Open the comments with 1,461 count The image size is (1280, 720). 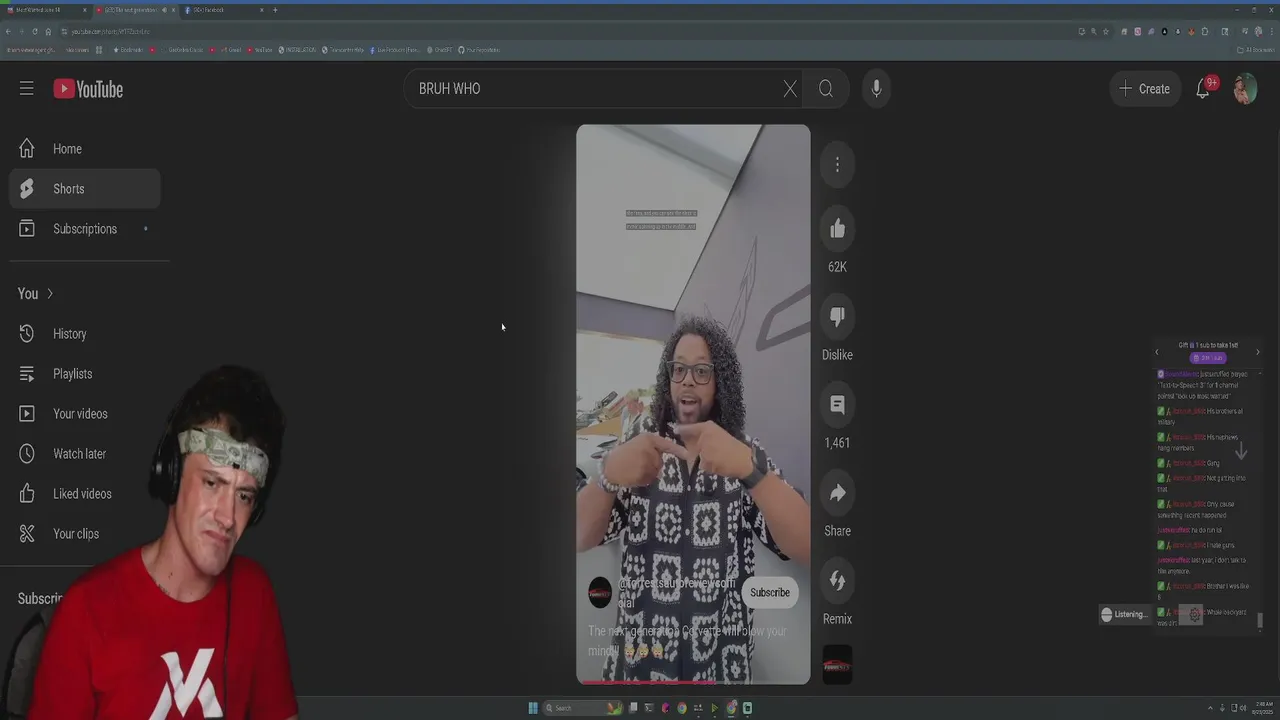(x=837, y=405)
